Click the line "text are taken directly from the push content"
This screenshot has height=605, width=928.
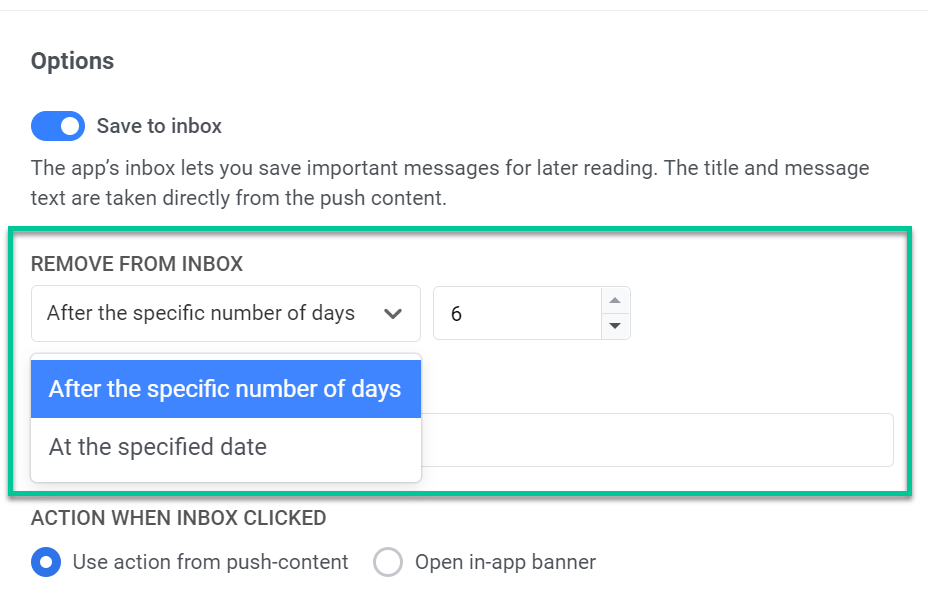point(238,198)
